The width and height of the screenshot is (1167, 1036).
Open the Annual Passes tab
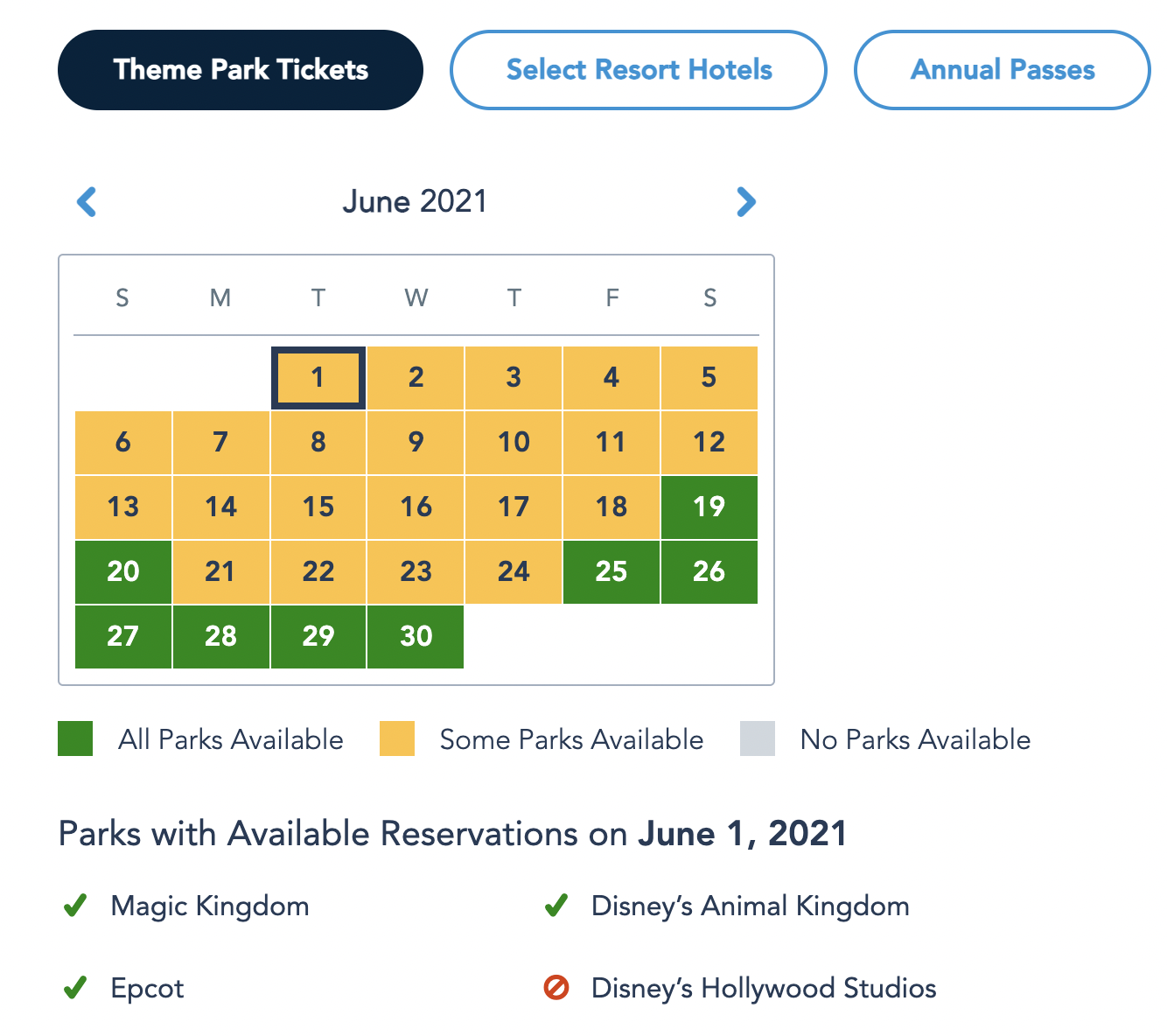(1003, 70)
